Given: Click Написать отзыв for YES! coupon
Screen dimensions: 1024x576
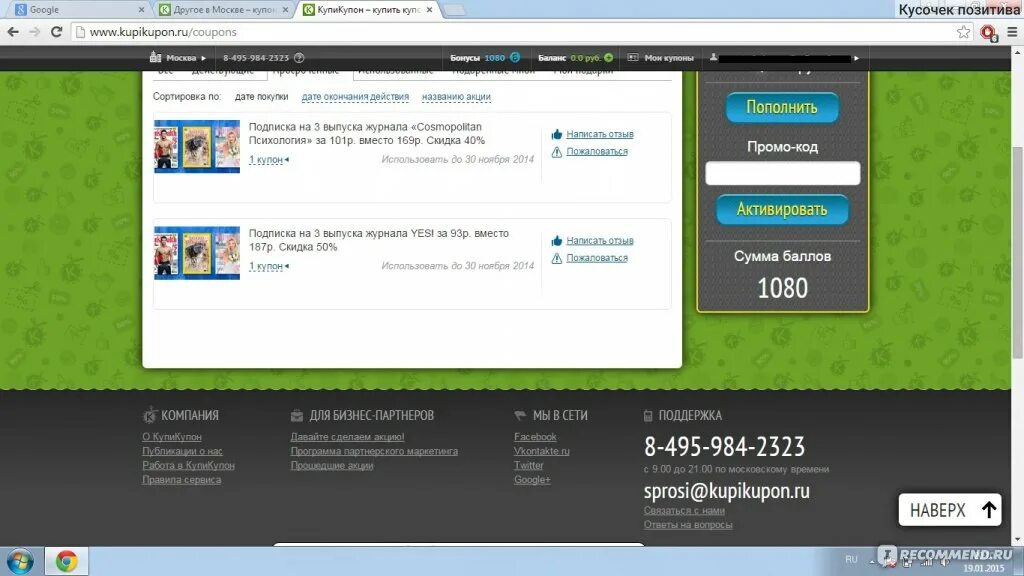Looking at the screenshot, I should [x=600, y=240].
